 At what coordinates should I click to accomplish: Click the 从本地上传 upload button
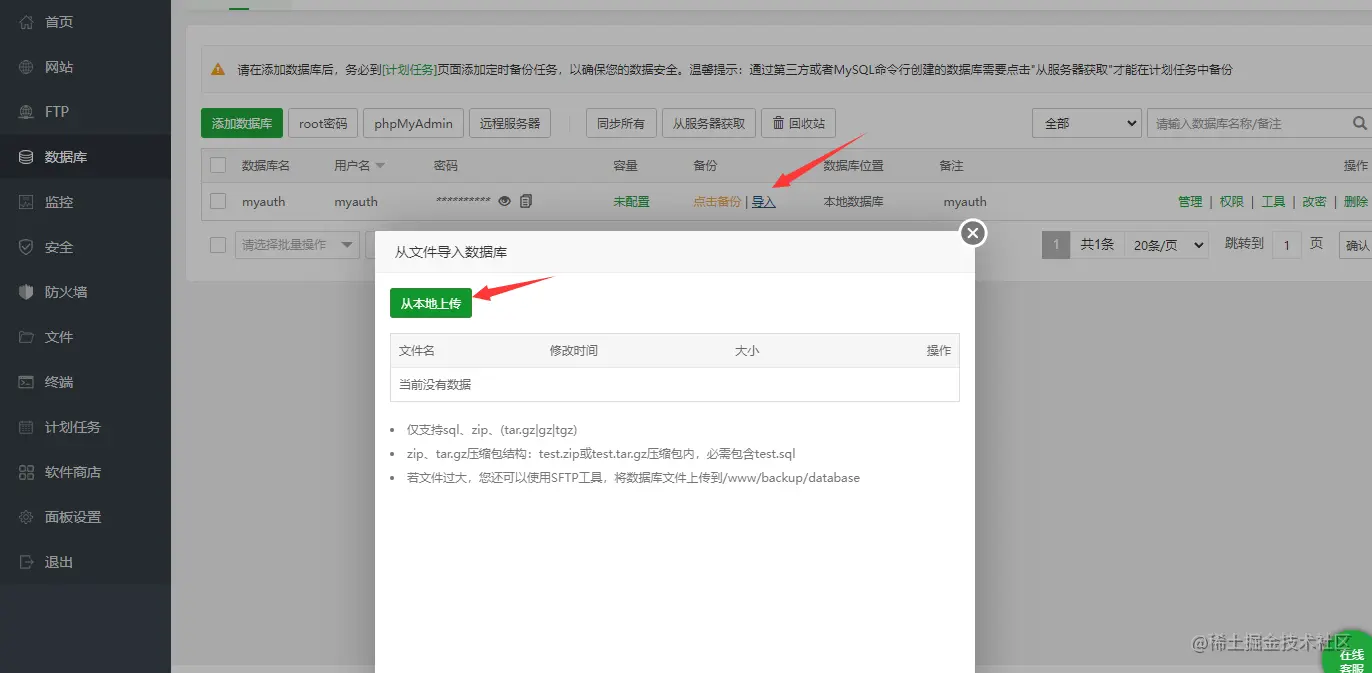[x=431, y=303]
